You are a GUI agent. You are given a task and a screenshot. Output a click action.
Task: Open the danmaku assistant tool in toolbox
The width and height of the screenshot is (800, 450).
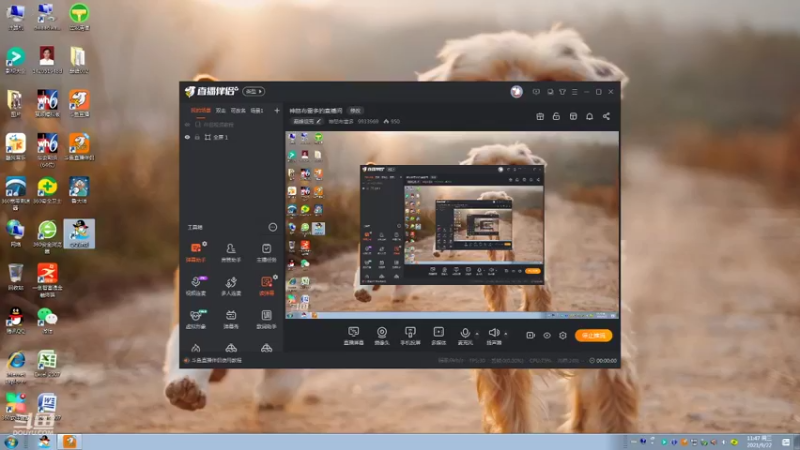tap(195, 253)
